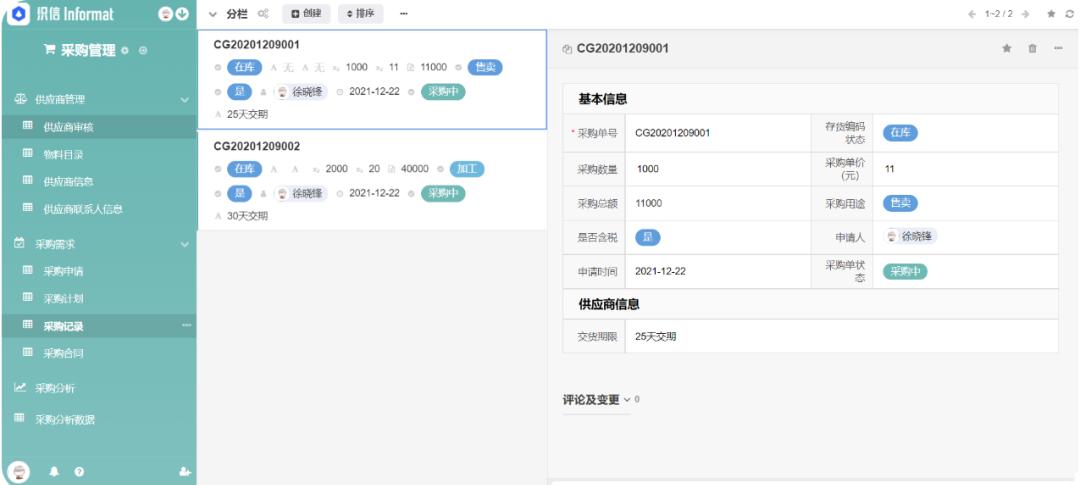1080x485 pixels.
Task: Click the 创建 button
Action: click(307, 14)
